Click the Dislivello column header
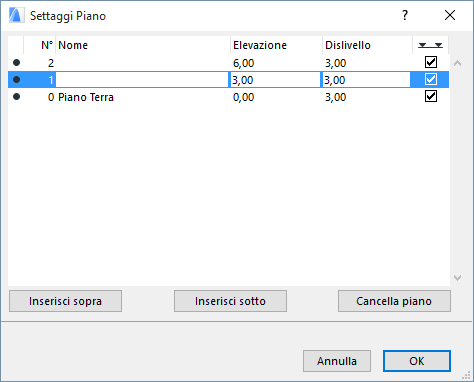 [368, 45]
